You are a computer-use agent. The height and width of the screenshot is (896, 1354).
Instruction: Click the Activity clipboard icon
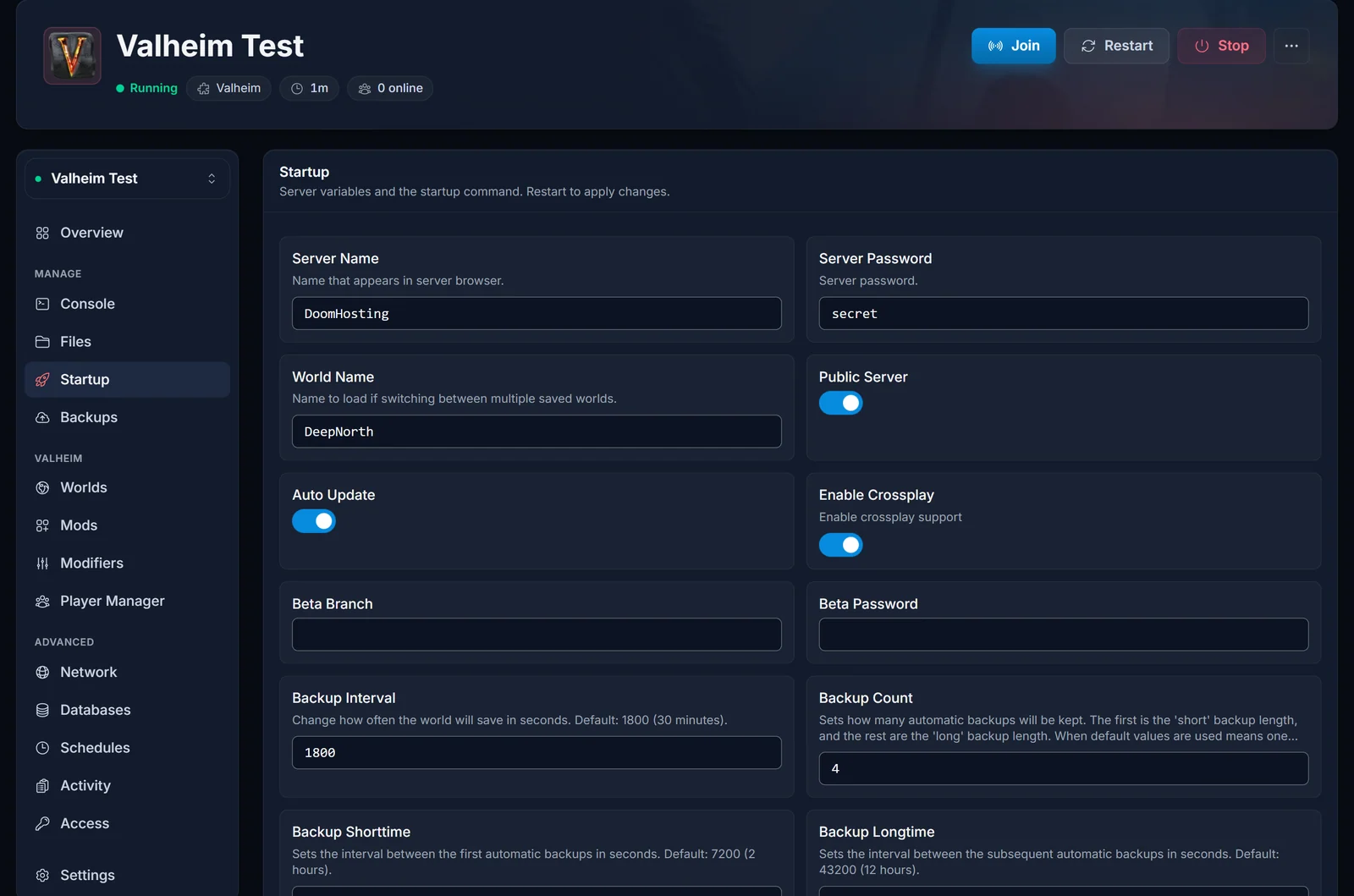pyautogui.click(x=42, y=786)
